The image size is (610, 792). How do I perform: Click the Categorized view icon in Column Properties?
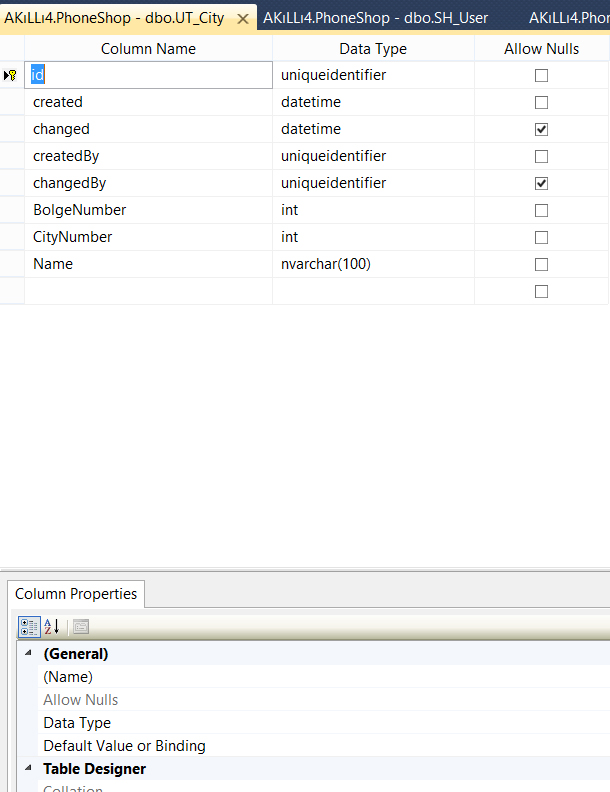tap(29, 627)
